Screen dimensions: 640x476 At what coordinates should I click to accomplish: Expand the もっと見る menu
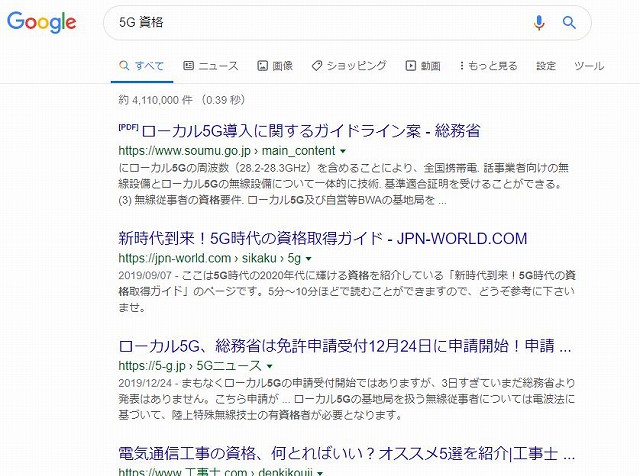[488, 66]
